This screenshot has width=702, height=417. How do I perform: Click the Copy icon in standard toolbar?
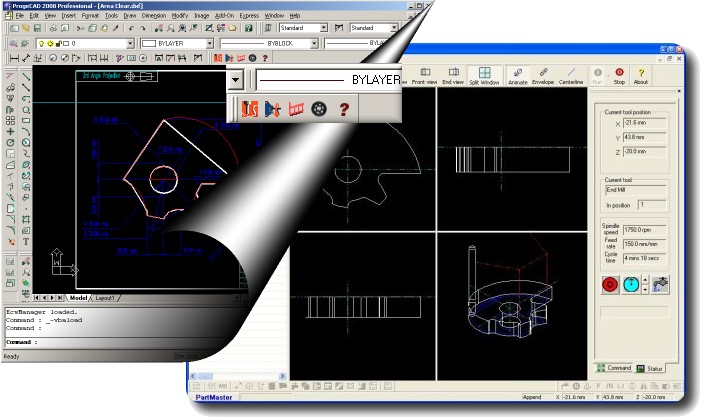[92, 28]
